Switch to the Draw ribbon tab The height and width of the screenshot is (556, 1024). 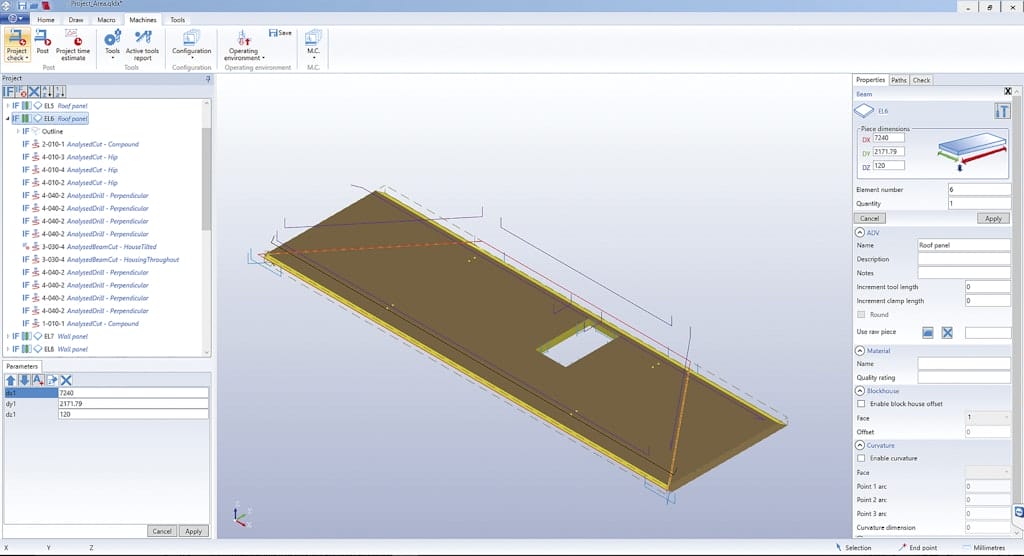click(x=77, y=20)
